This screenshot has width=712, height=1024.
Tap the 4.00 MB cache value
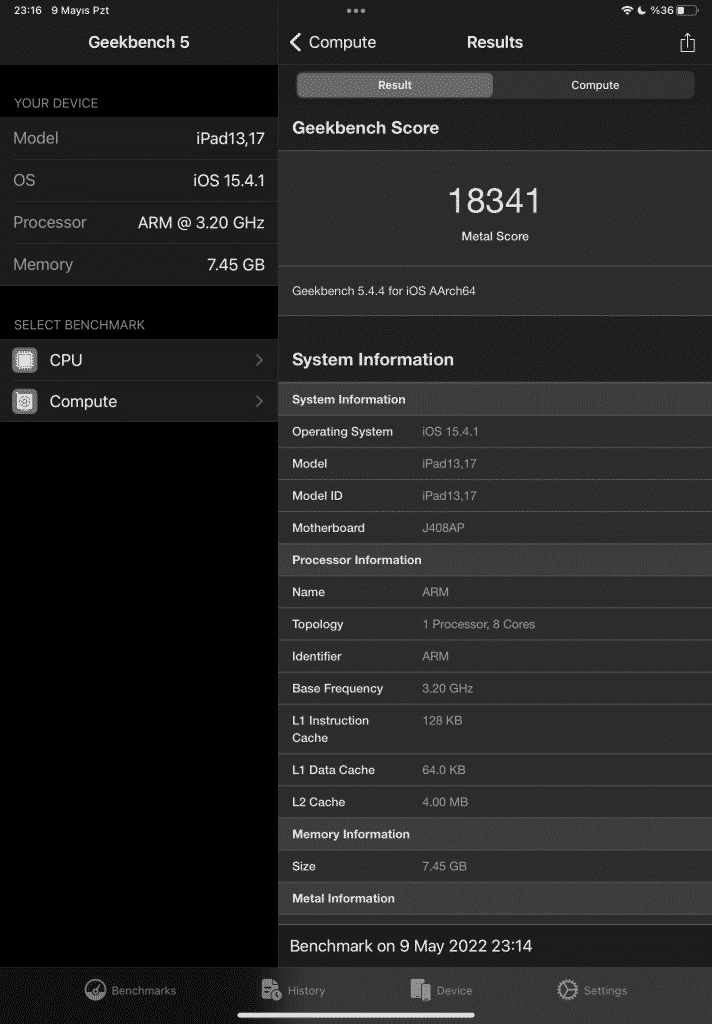445,802
